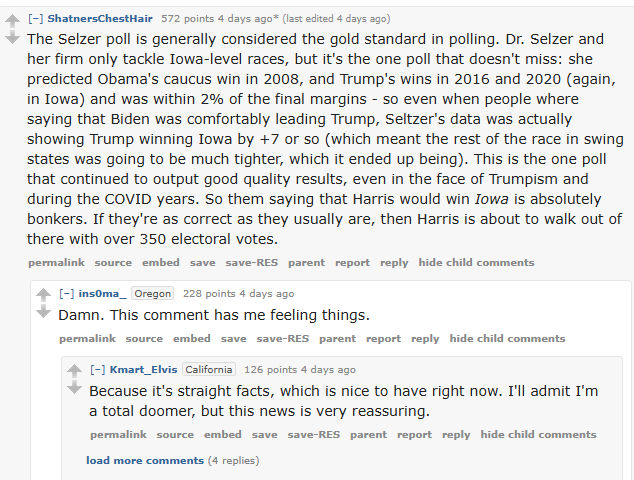Upvote ShatnersChestHair's comment
The image size is (634, 480).
pyautogui.click(x=12, y=21)
